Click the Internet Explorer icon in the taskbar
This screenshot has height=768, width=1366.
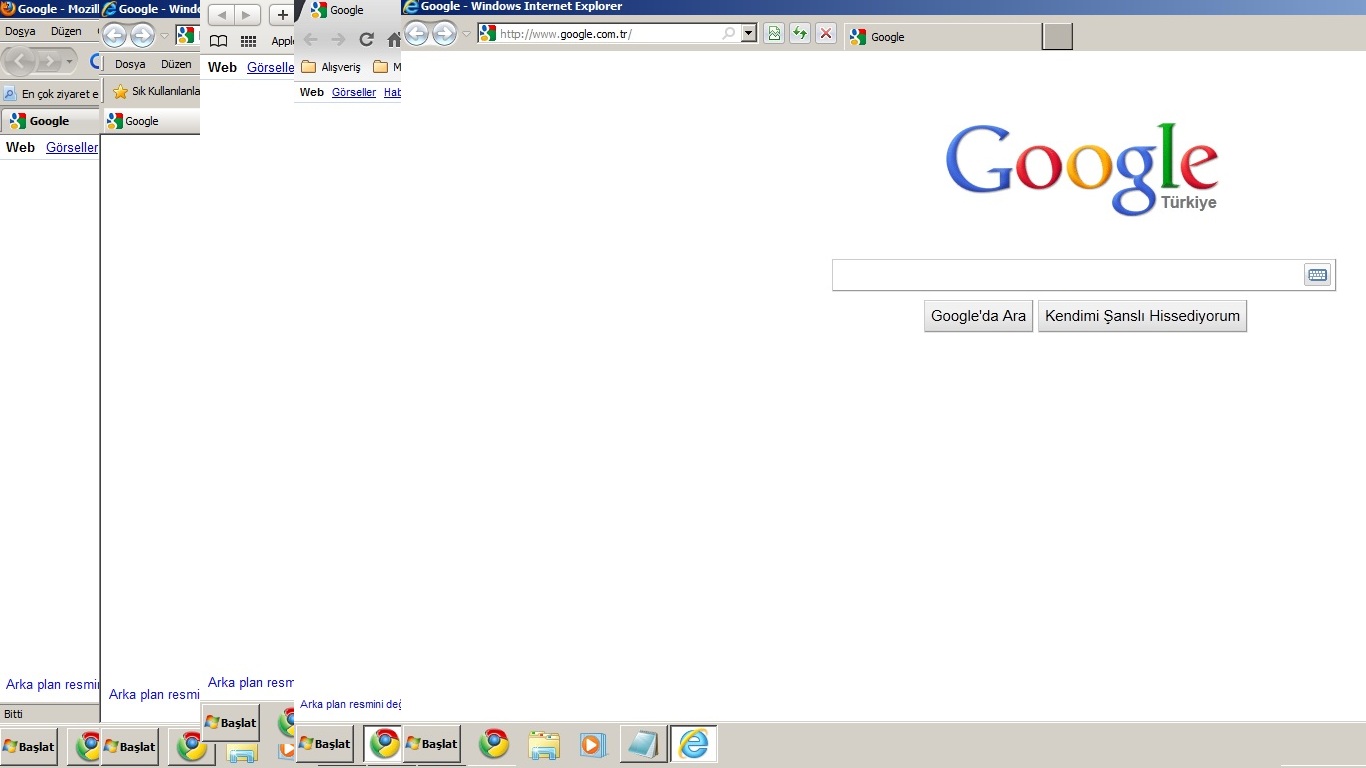[694, 743]
